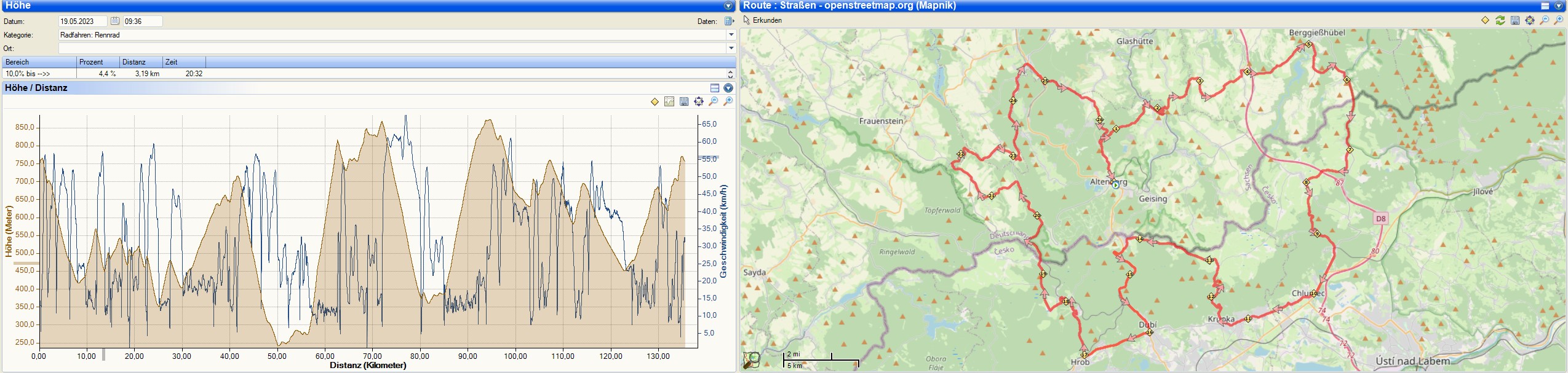Fit the elevation chart to view

click(x=699, y=101)
